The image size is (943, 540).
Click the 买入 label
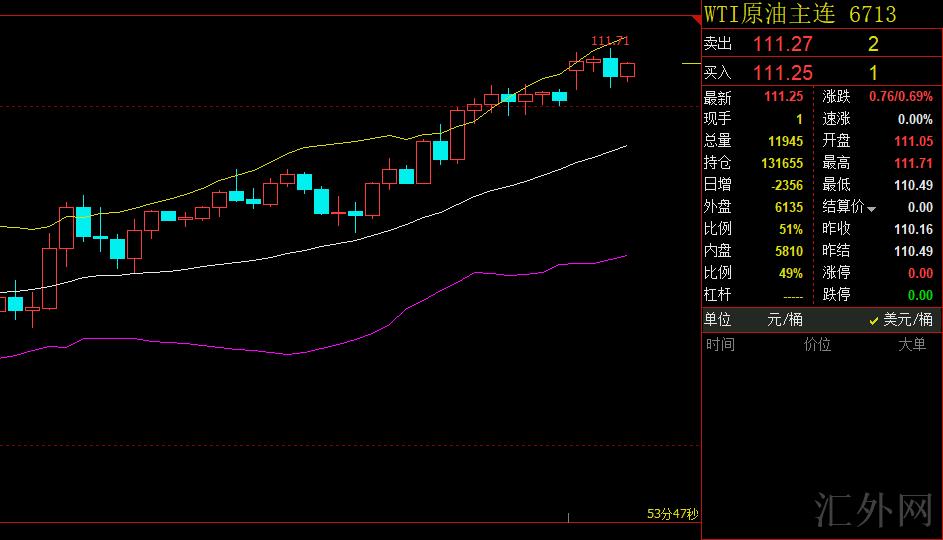(718, 73)
